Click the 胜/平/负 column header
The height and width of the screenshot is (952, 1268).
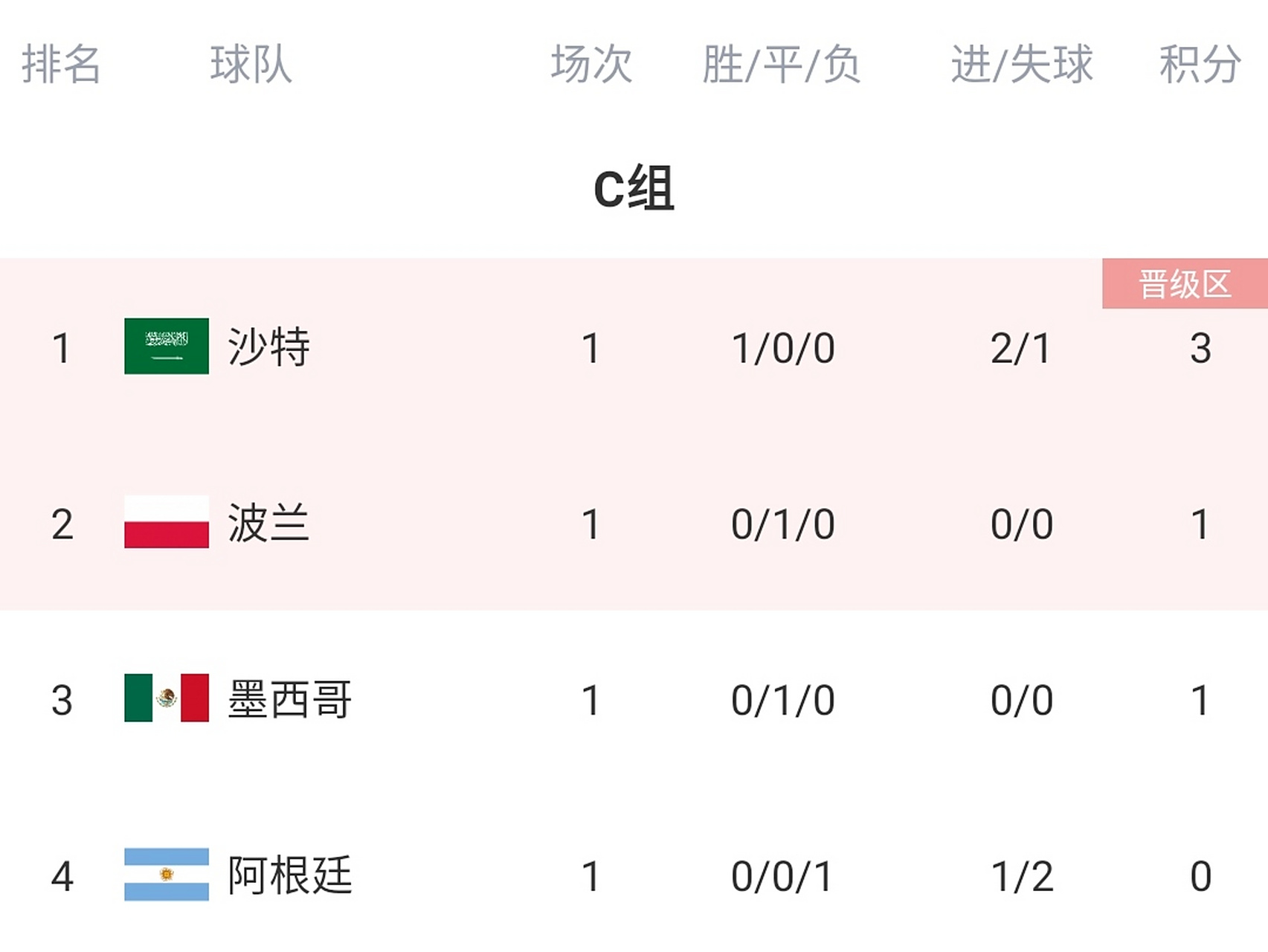click(782, 64)
